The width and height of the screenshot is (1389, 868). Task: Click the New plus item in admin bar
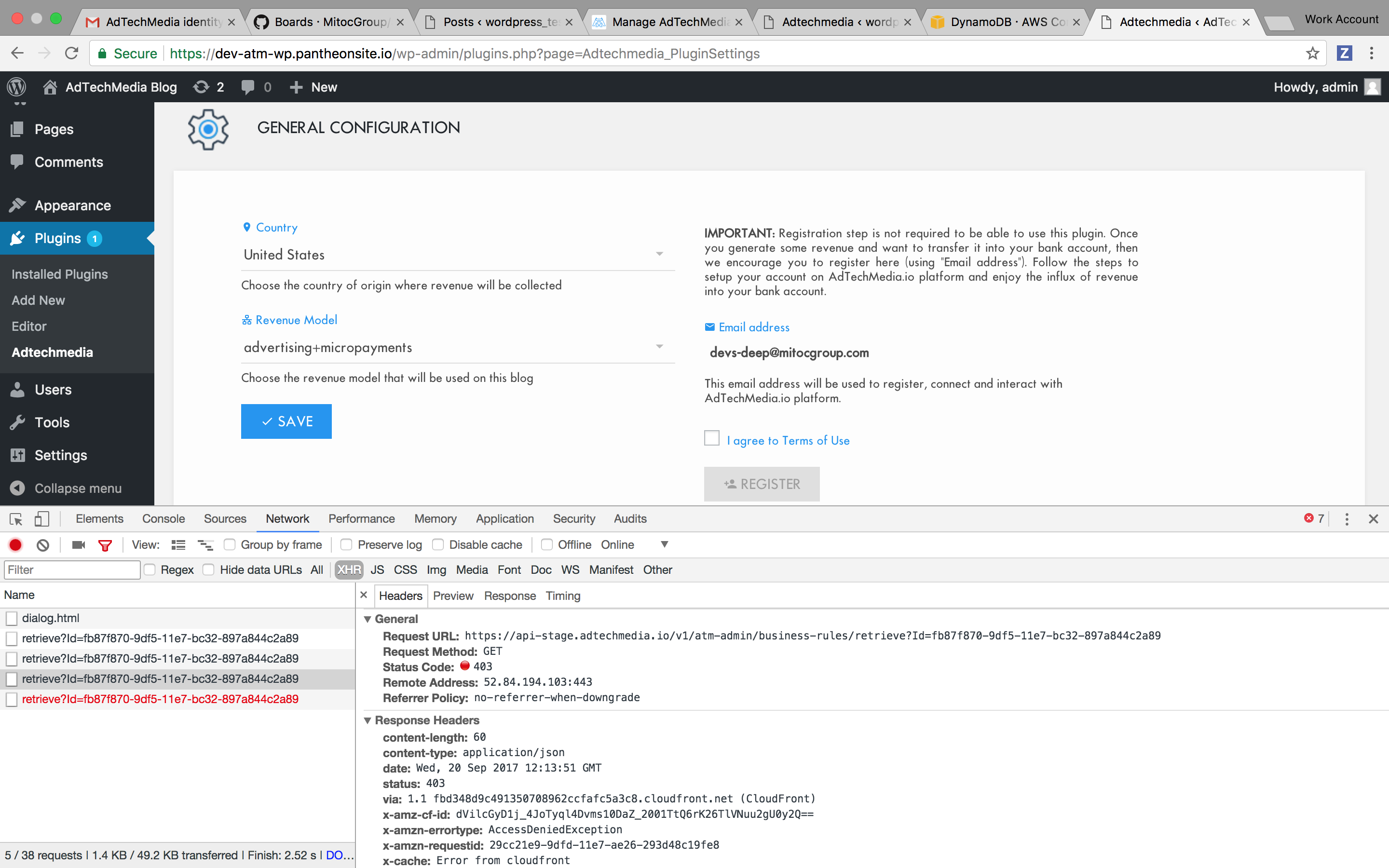313,87
